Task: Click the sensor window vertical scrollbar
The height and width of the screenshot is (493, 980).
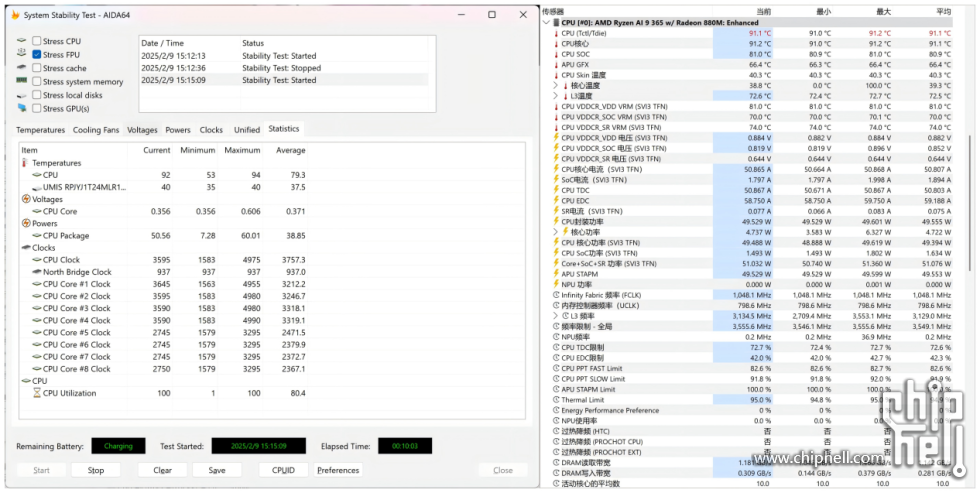Action: click(x=971, y=201)
